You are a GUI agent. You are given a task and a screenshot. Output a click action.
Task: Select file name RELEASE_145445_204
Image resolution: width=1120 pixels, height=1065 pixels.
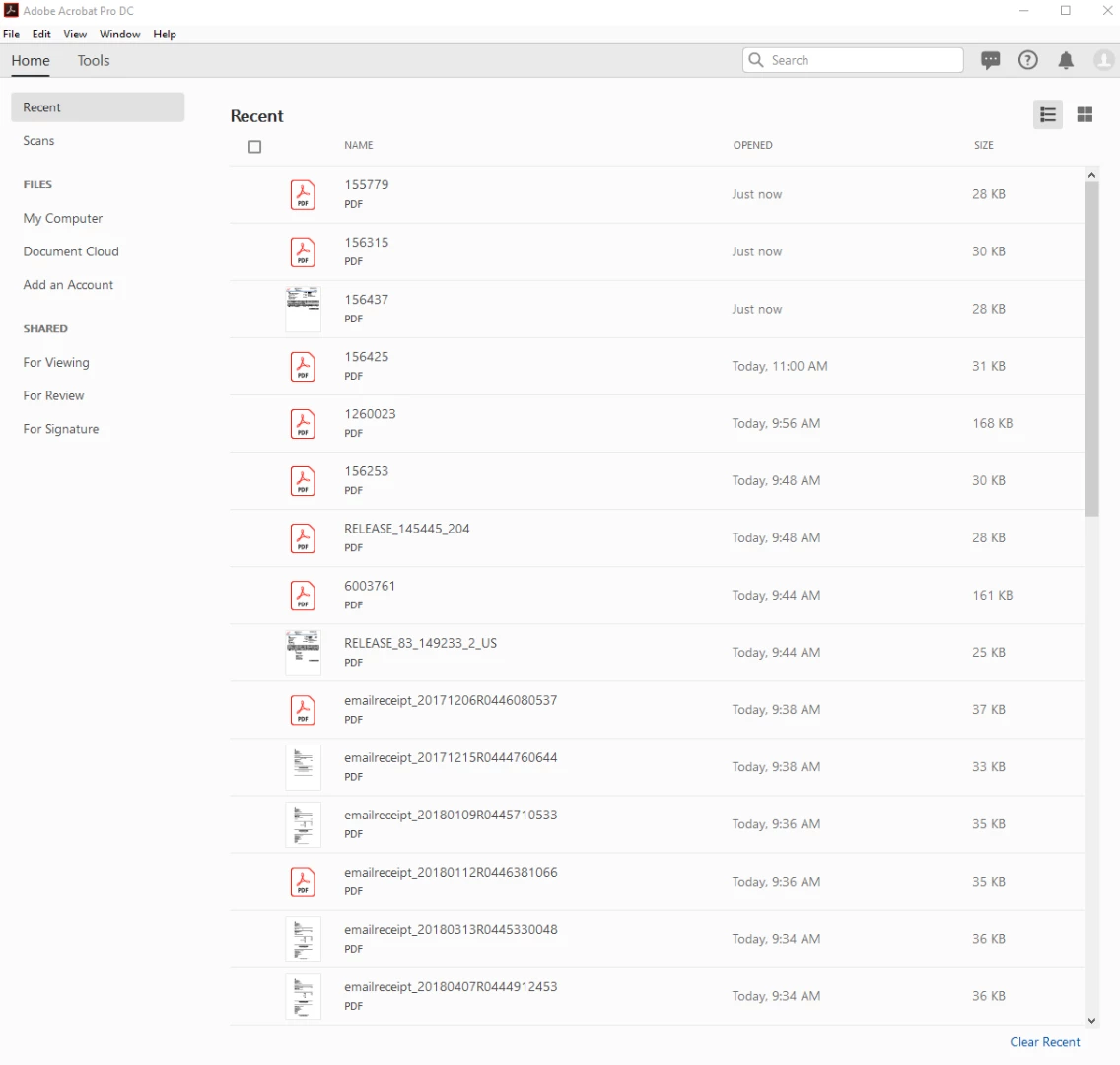tap(406, 529)
